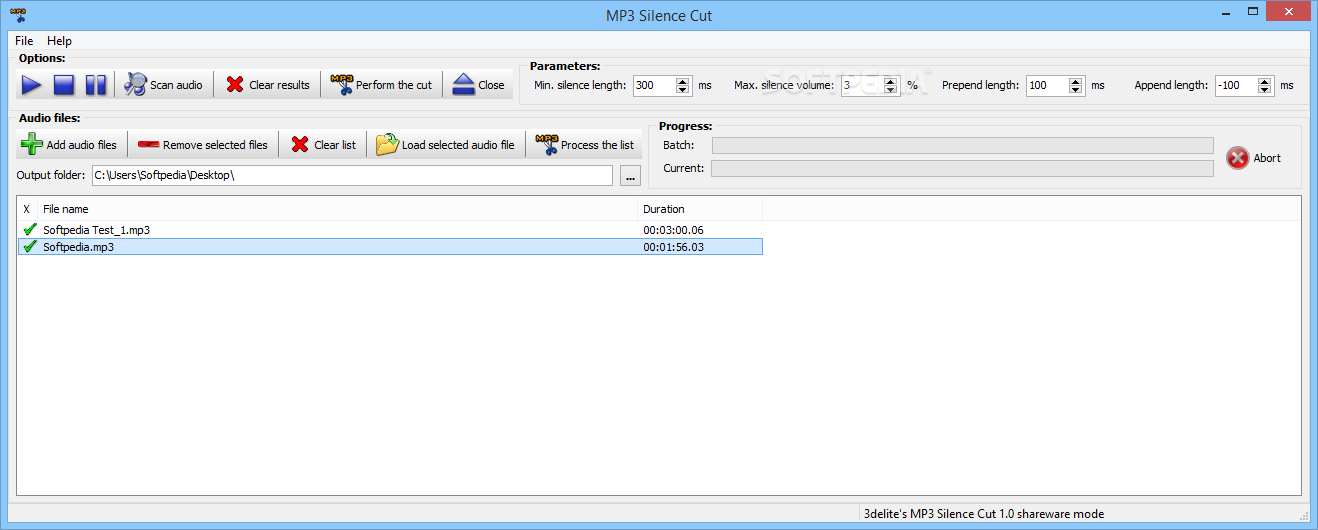Decrease Min. silence length value
Screen dimensions: 1318x530
(683, 90)
